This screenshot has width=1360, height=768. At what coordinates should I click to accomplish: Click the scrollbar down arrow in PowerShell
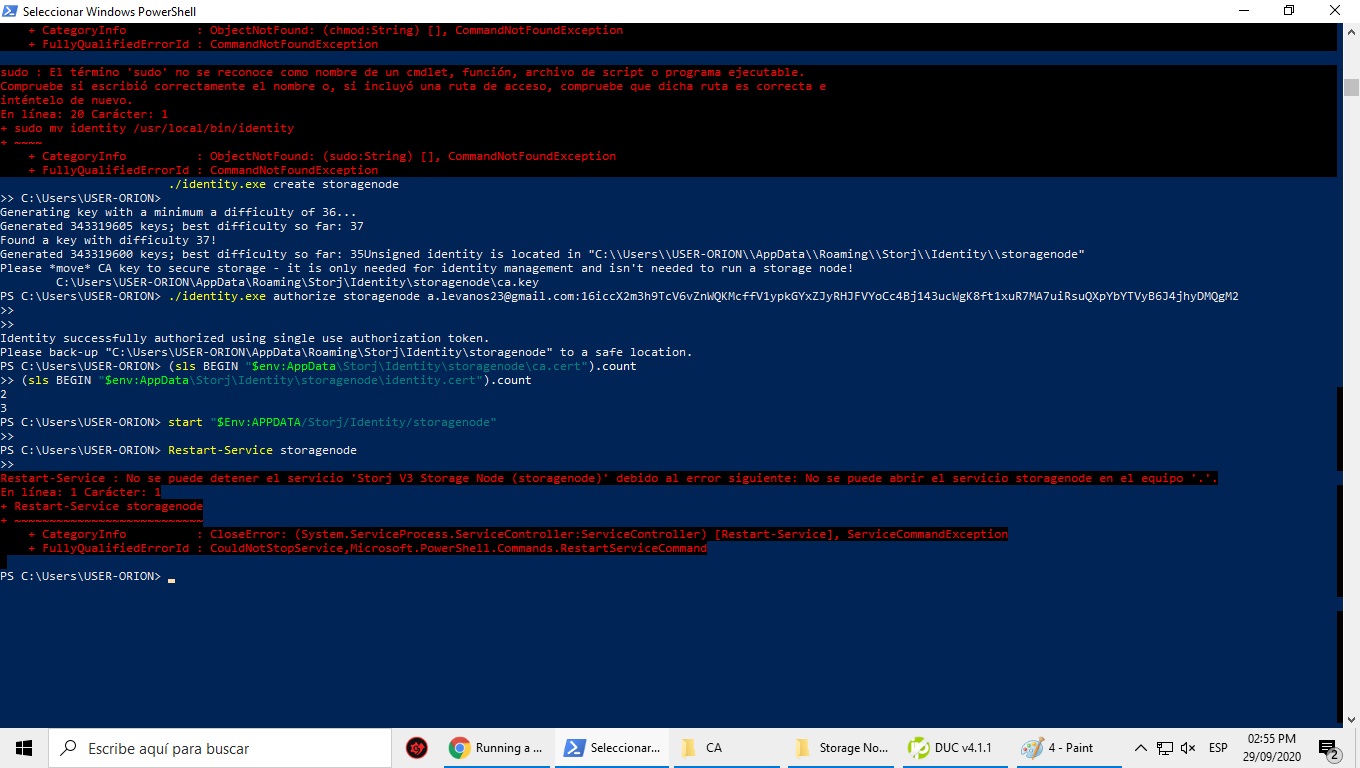pyautogui.click(x=1351, y=719)
